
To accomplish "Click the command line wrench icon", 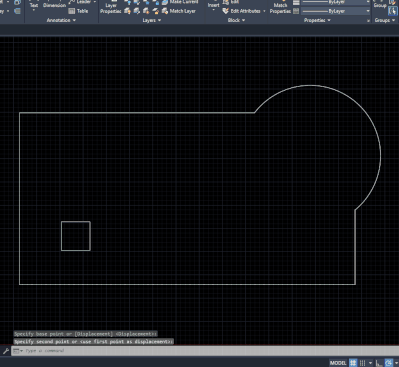I will (6, 351).
